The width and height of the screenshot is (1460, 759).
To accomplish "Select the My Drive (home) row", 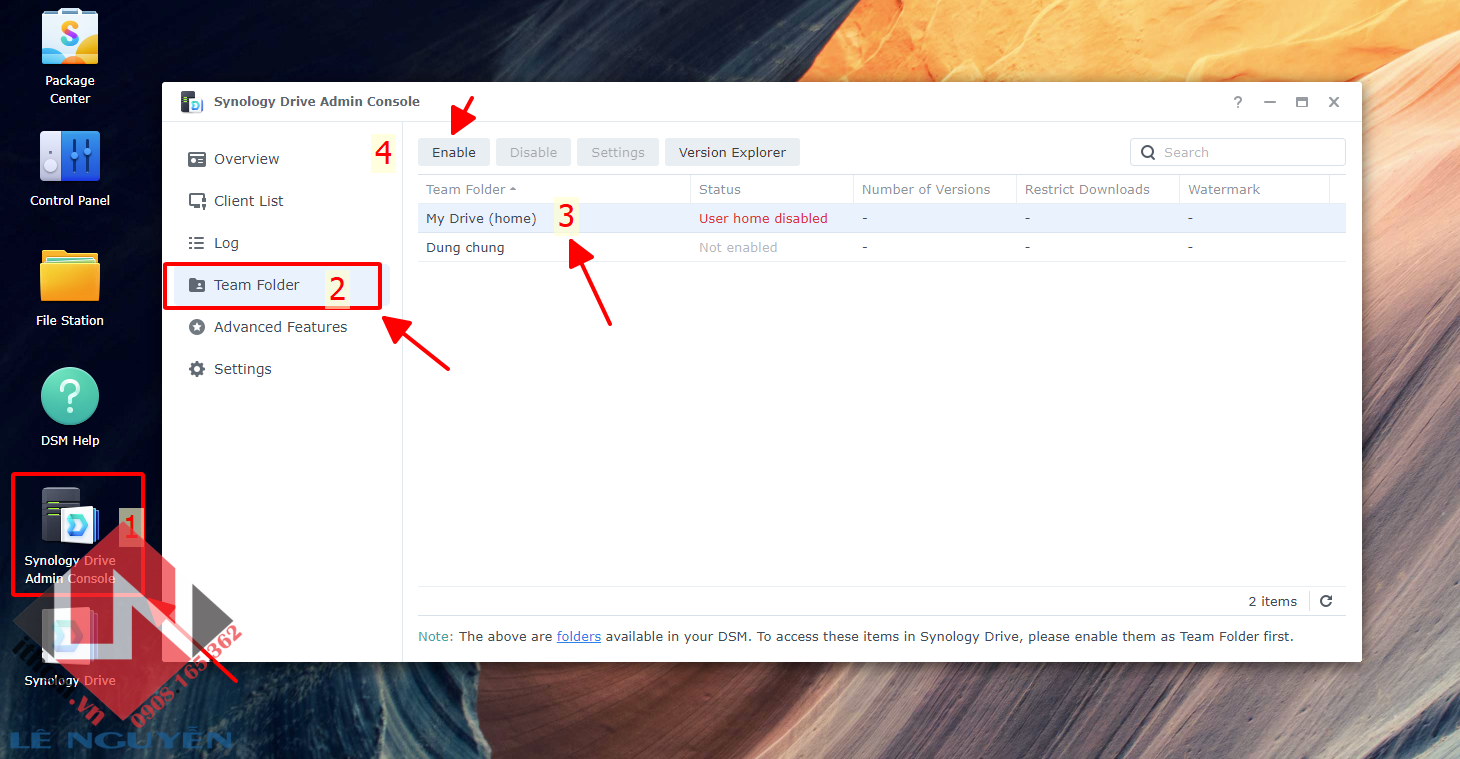I will pos(882,218).
